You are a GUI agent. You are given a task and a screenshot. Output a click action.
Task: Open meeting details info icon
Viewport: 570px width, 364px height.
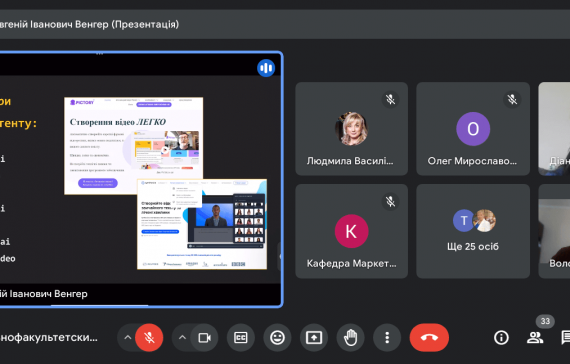pos(501,338)
